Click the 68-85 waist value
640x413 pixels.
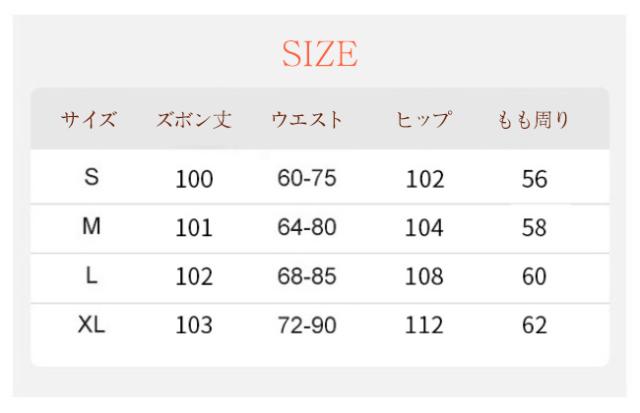click(x=307, y=276)
